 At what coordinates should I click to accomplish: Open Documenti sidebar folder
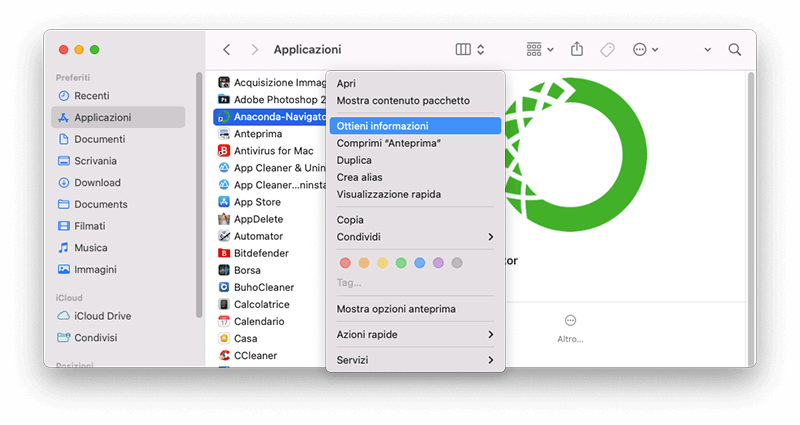point(118,139)
